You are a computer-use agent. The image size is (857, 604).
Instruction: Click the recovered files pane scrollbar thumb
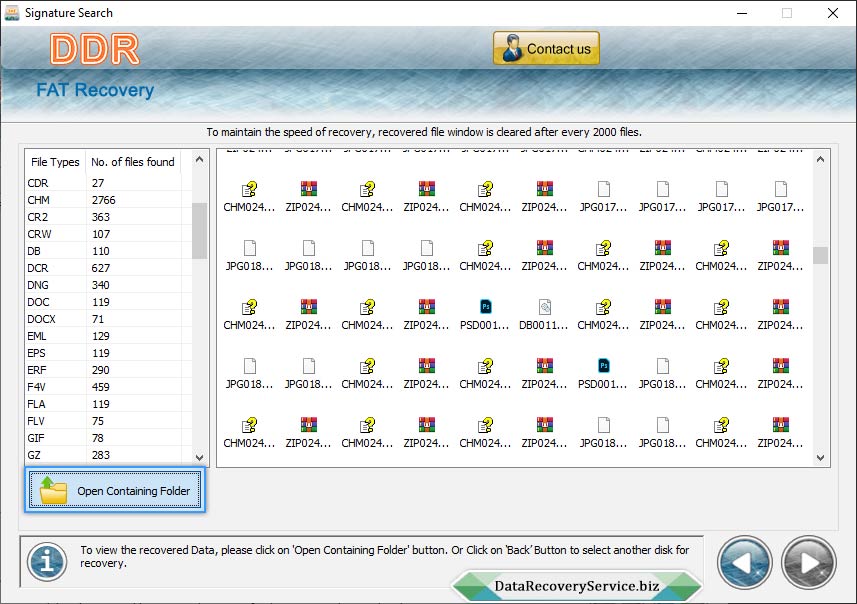[x=820, y=255]
